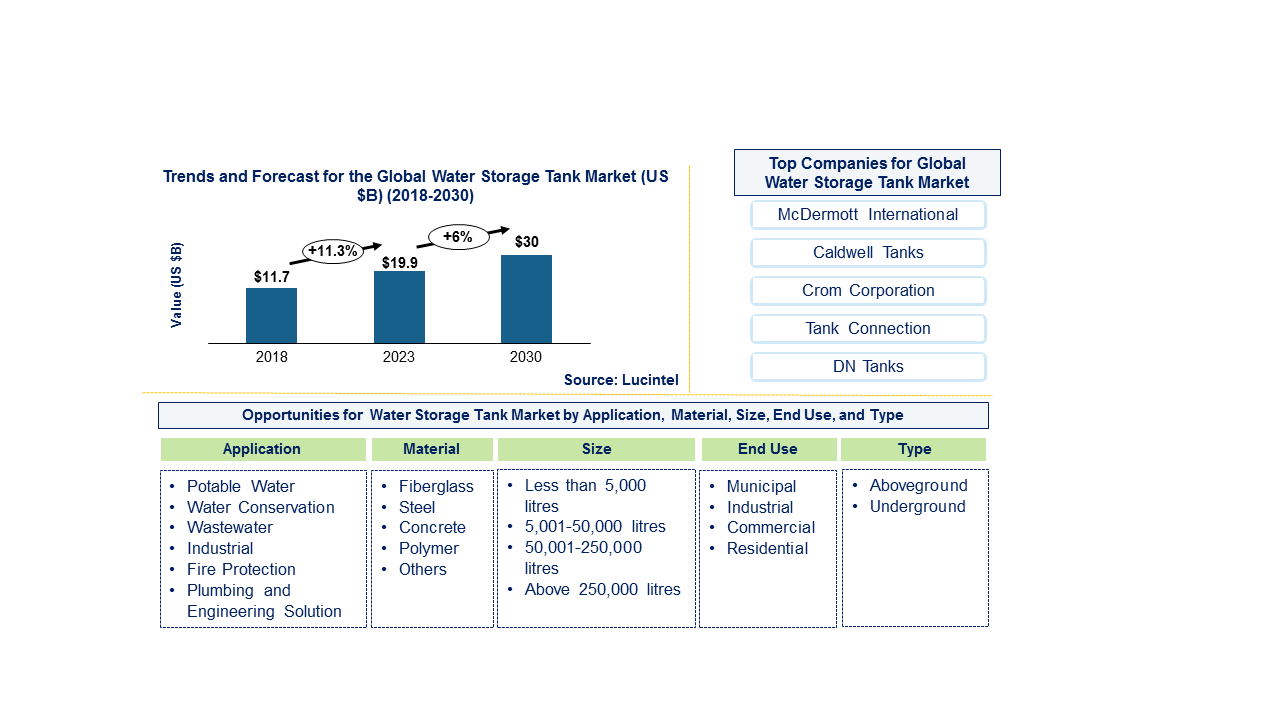Click the 2023 bar in chart
1280x720 pixels.
(x=399, y=307)
